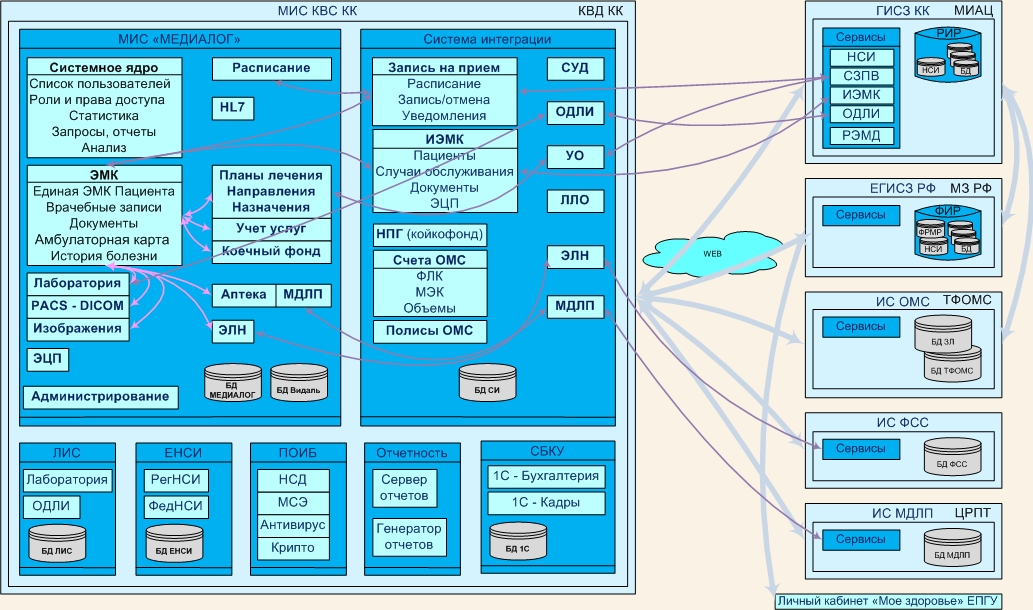Select the БД СИ database cylinder
This screenshot has width=1033, height=610.
click(x=488, y=383)
